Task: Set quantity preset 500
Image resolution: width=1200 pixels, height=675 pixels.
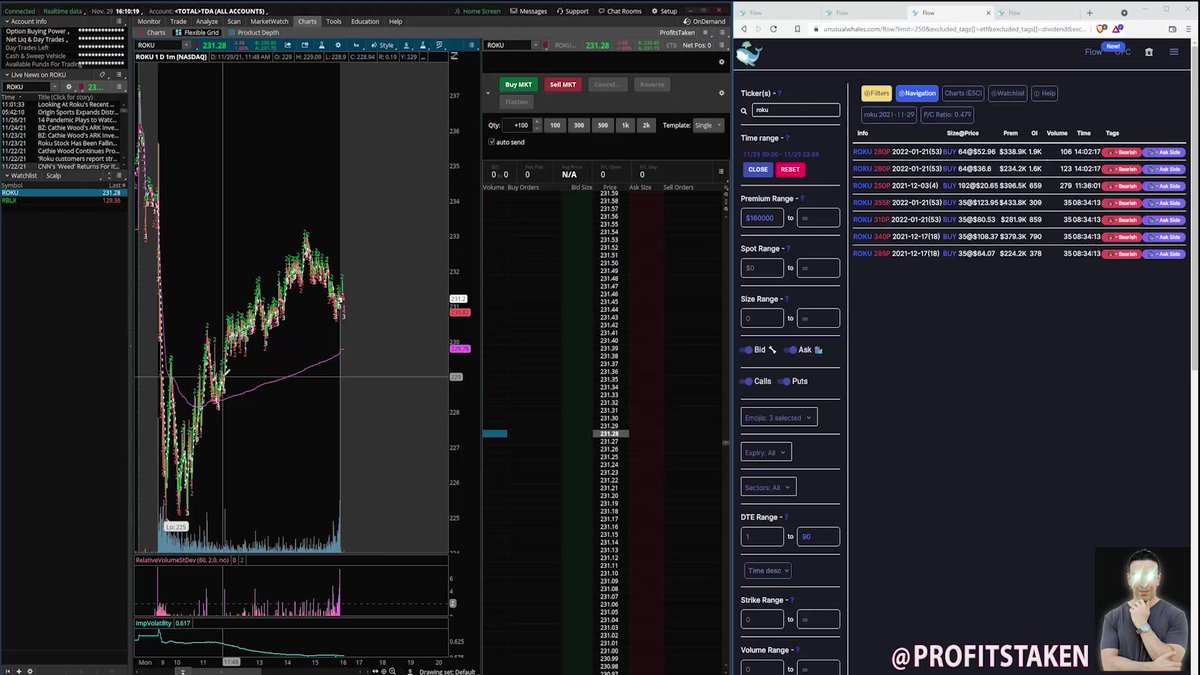Action: click(602, 125)
